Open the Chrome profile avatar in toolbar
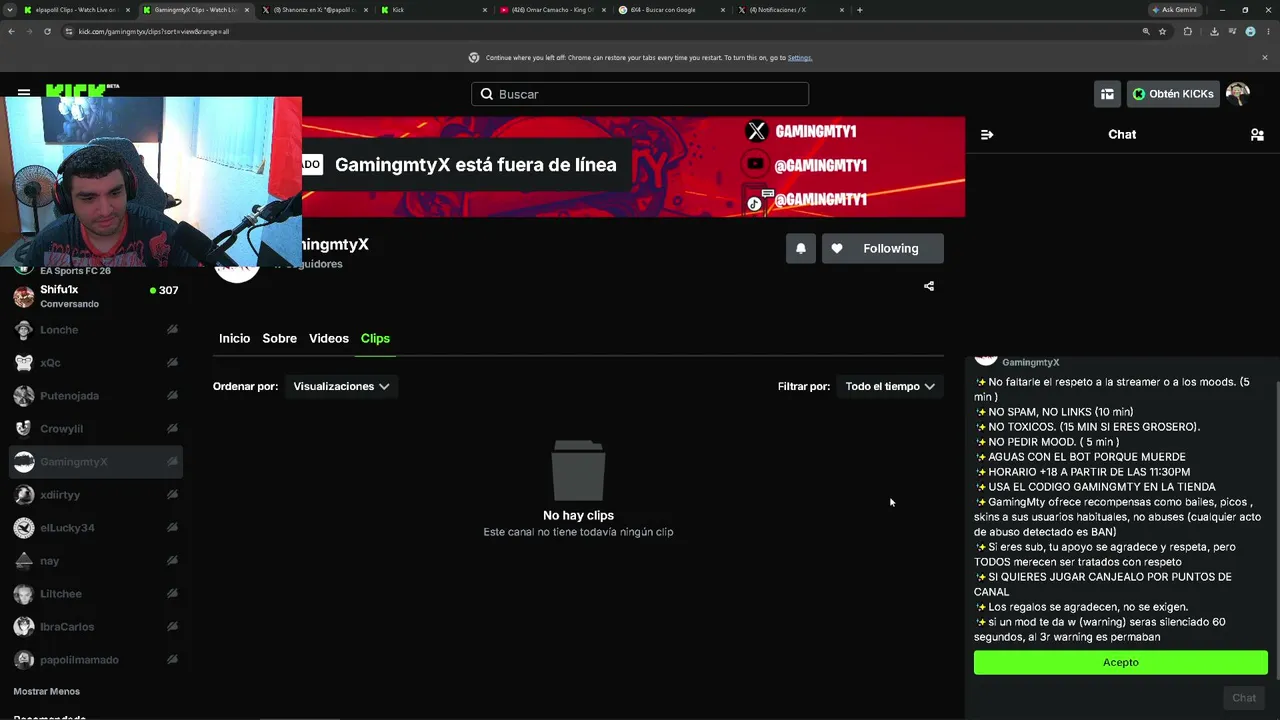Screen dimensions: 1280x720 coord(1250,31)
